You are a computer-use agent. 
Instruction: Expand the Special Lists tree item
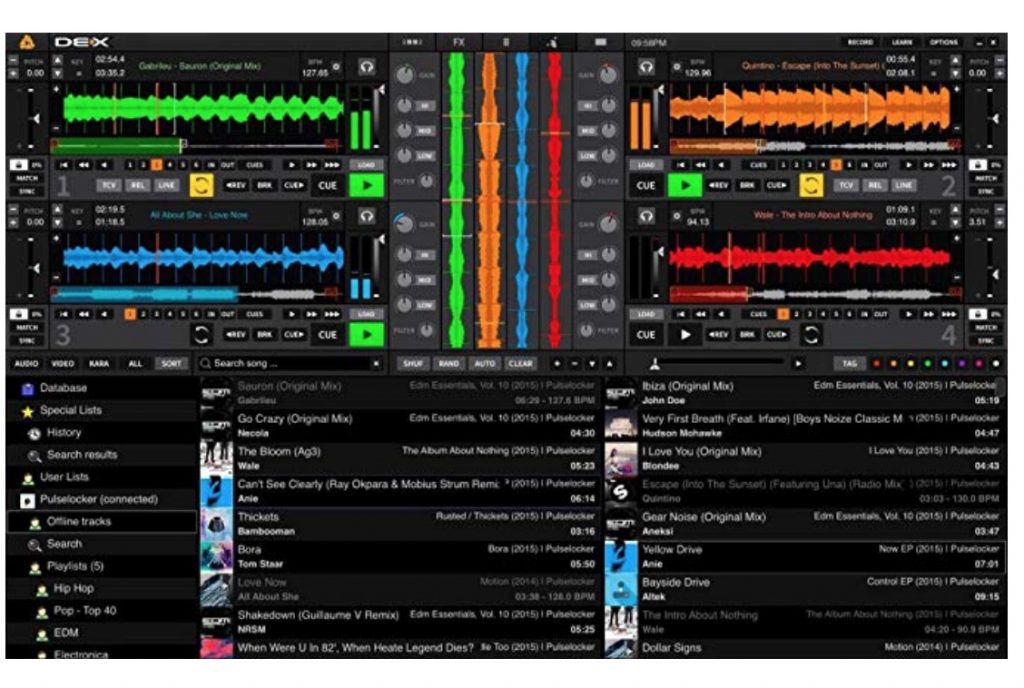pyautogui.click(x=70, y=410)
